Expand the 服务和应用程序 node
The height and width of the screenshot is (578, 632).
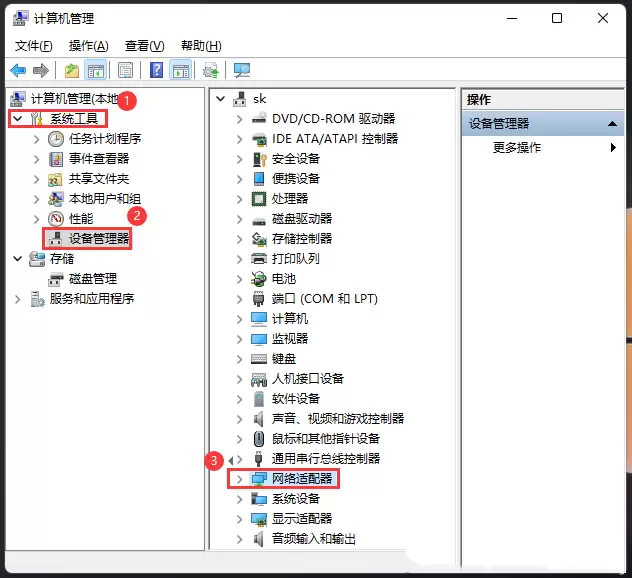point(17,299)
